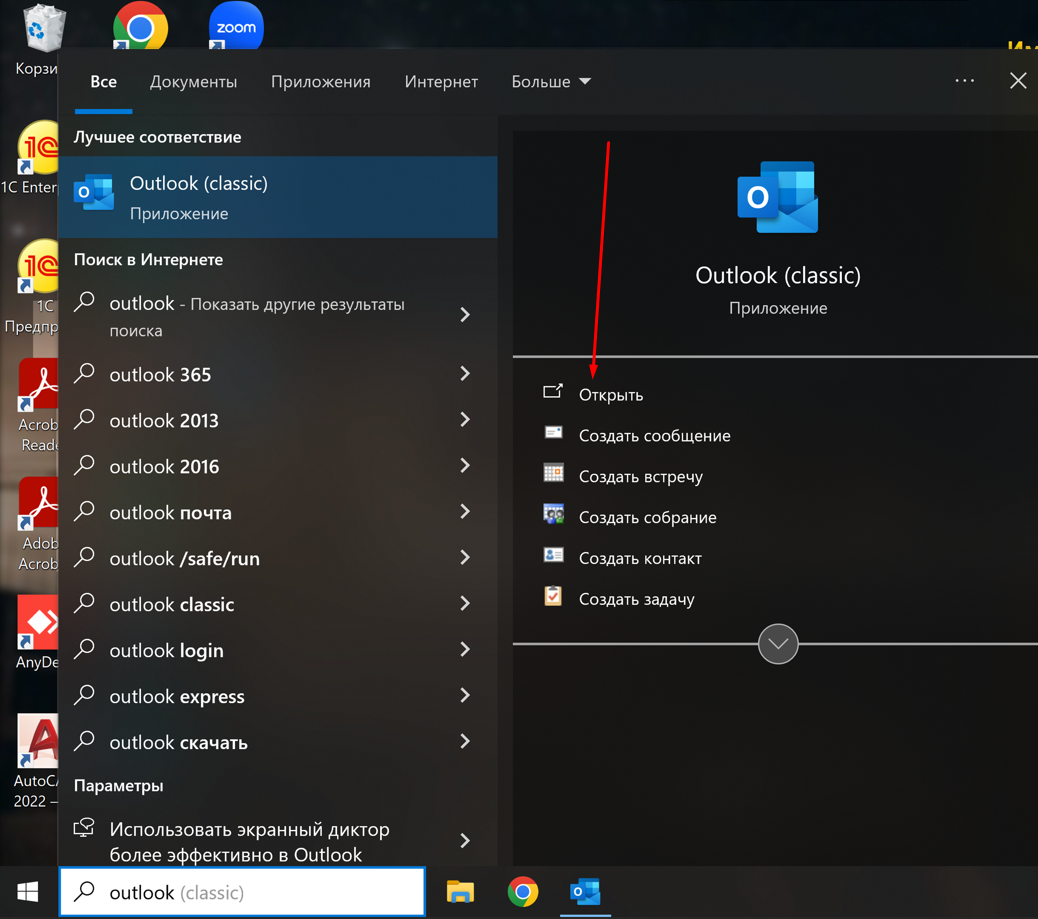The width and height of the screenshot is (1038, 919).
Task: Open File Explorer from the taskbar
Action: [460, 891]
